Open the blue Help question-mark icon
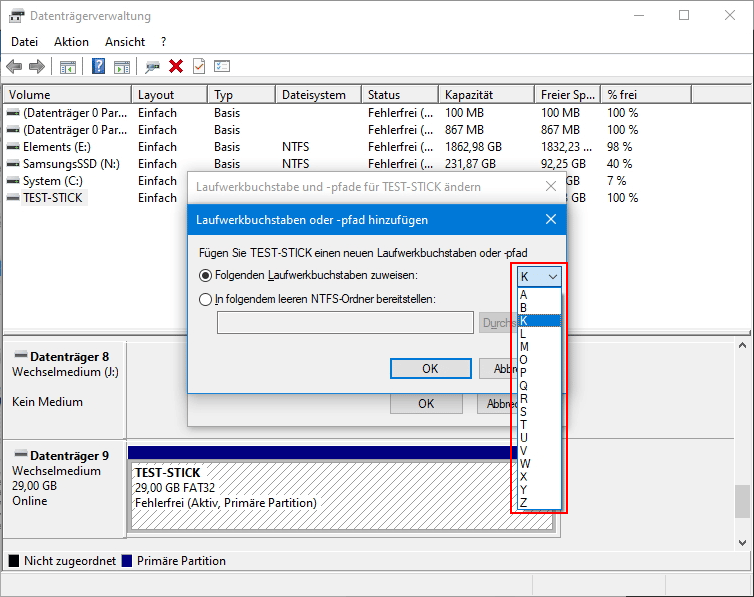The height and width of the screenshot is (597, 754). click(x=98, y=66)
